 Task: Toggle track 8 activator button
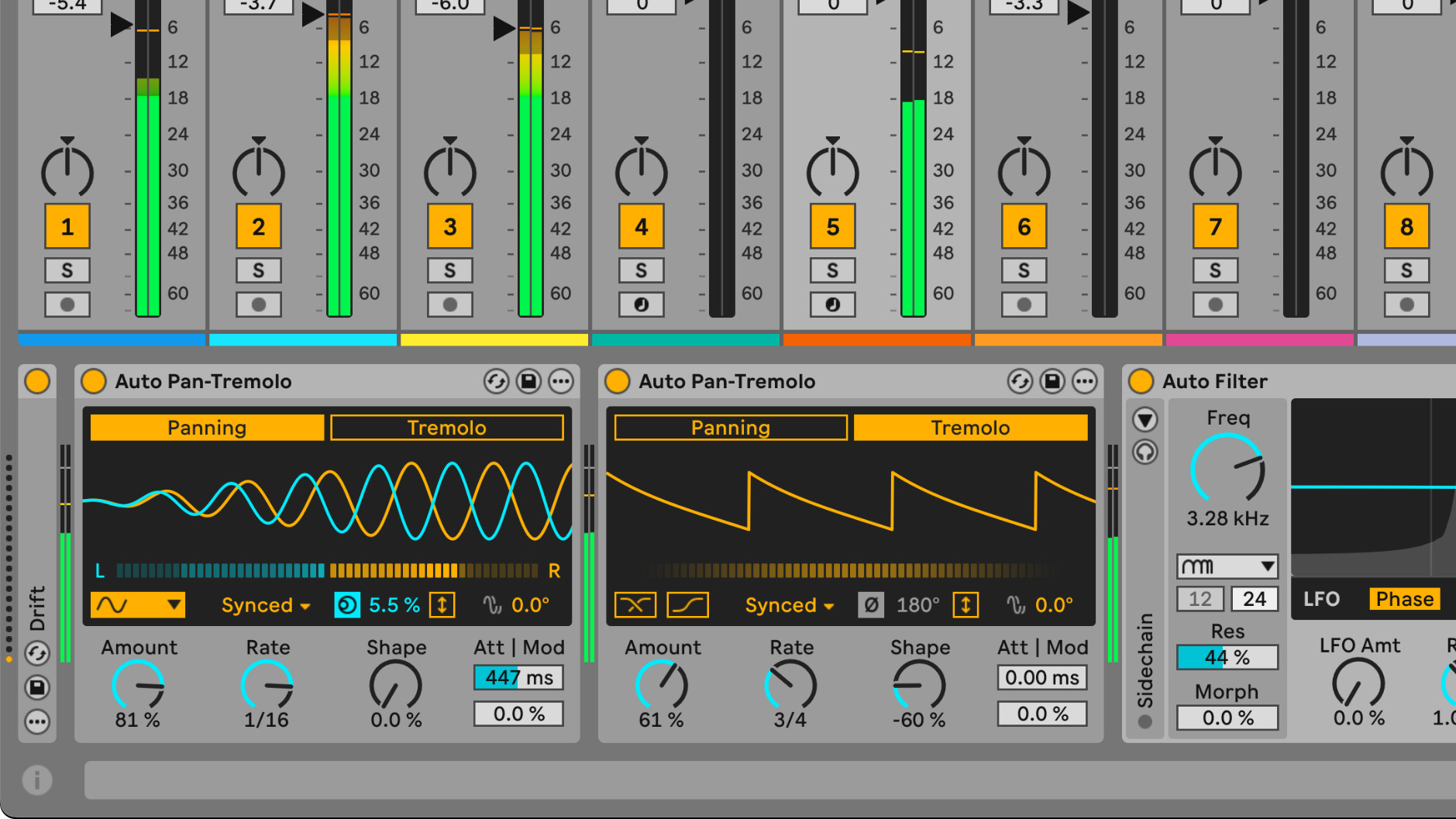(x=1407, y=226)
